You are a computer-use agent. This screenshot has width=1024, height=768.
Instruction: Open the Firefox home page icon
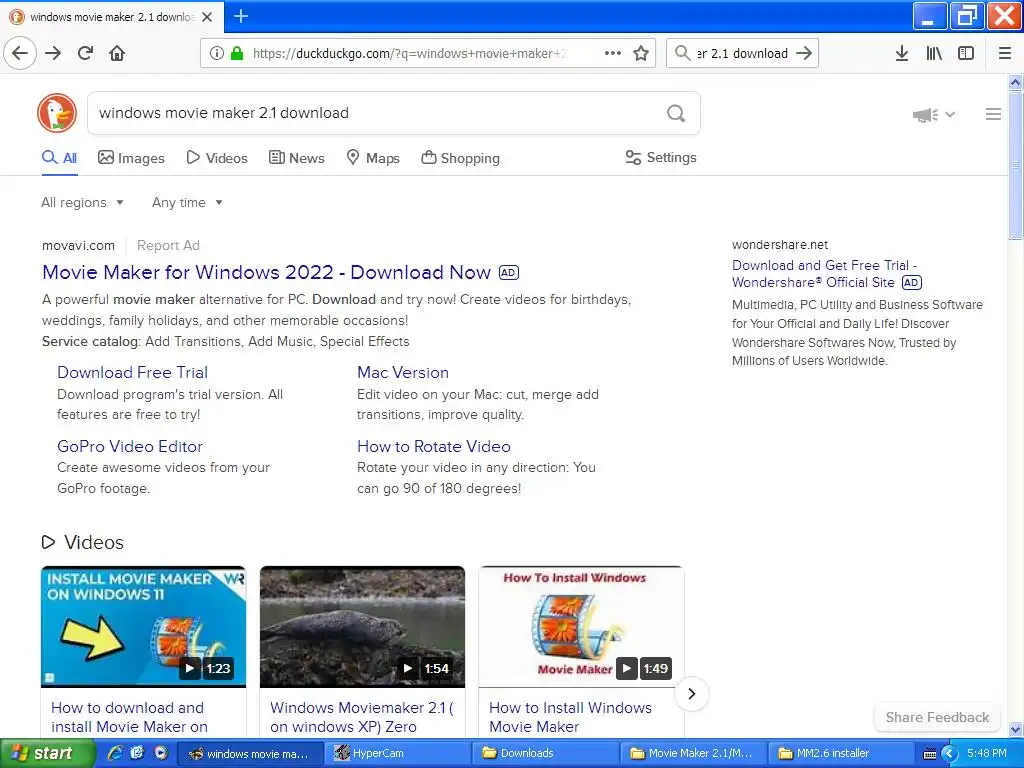(117, 53)
